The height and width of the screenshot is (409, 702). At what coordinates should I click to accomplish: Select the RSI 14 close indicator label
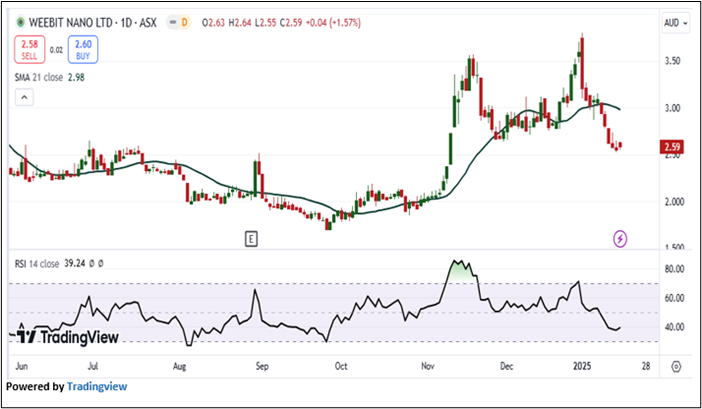[x=37, y=264]
